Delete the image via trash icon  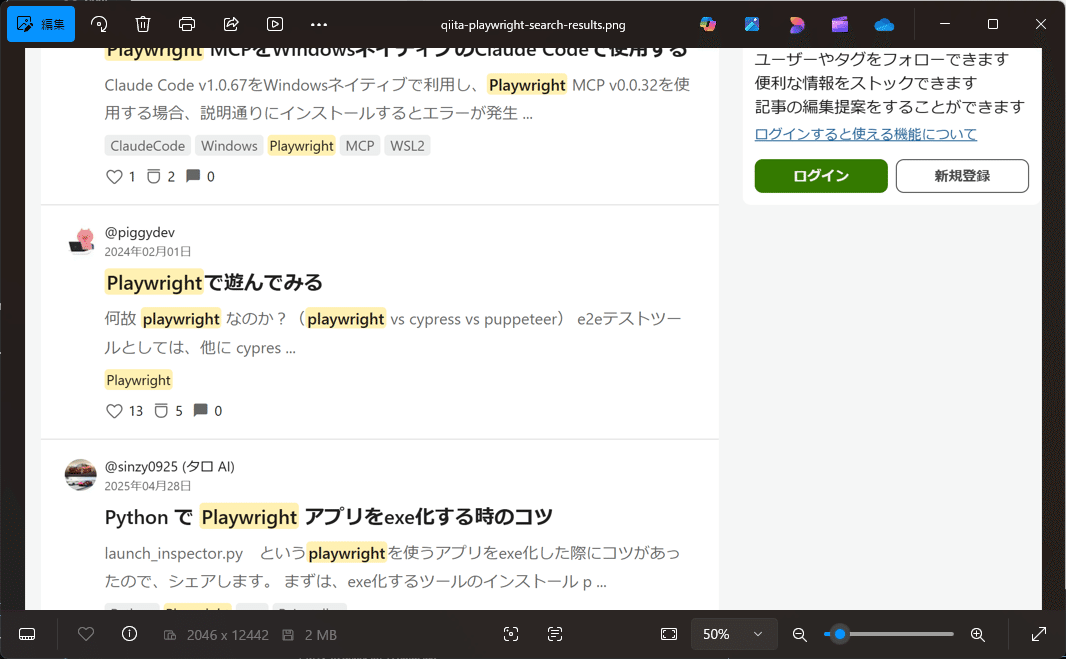(143, 24)
